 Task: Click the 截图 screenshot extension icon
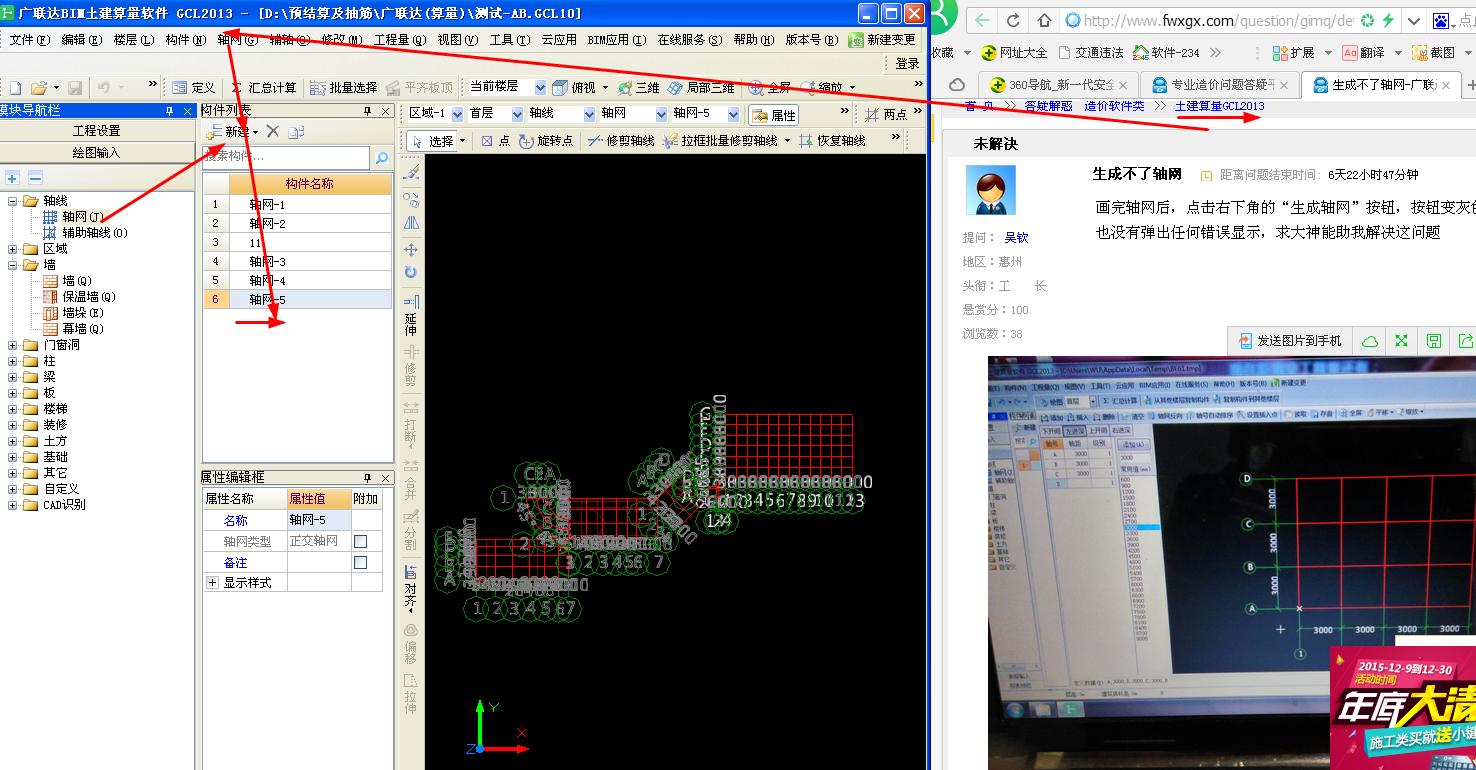click(x=1433, y=52)
